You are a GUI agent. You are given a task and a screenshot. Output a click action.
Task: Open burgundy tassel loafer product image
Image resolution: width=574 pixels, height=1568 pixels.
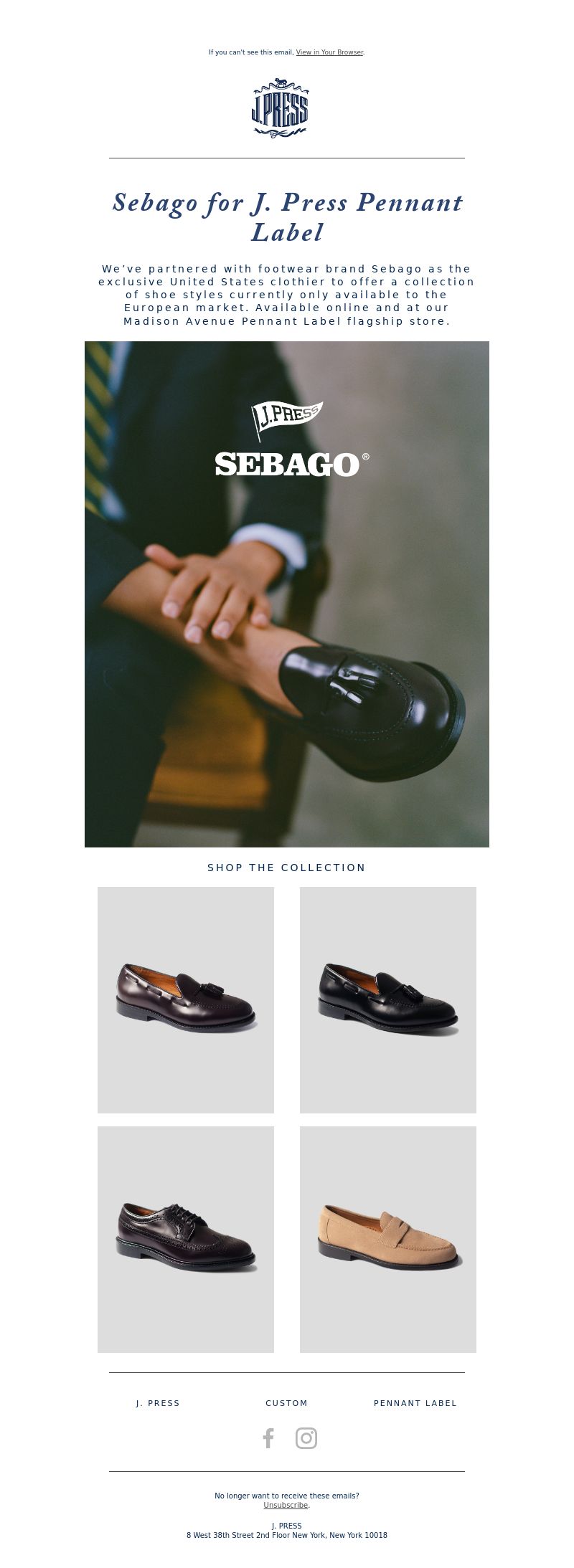[x=186, y=999]
